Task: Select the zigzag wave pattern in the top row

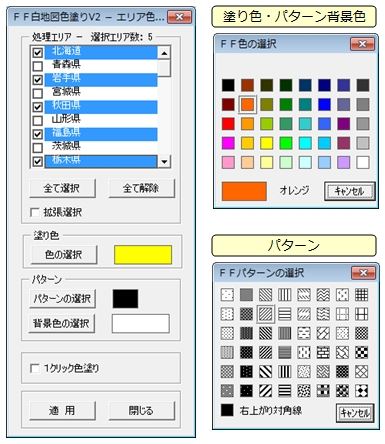Action: pyautogui.click(x=323, y=295)
